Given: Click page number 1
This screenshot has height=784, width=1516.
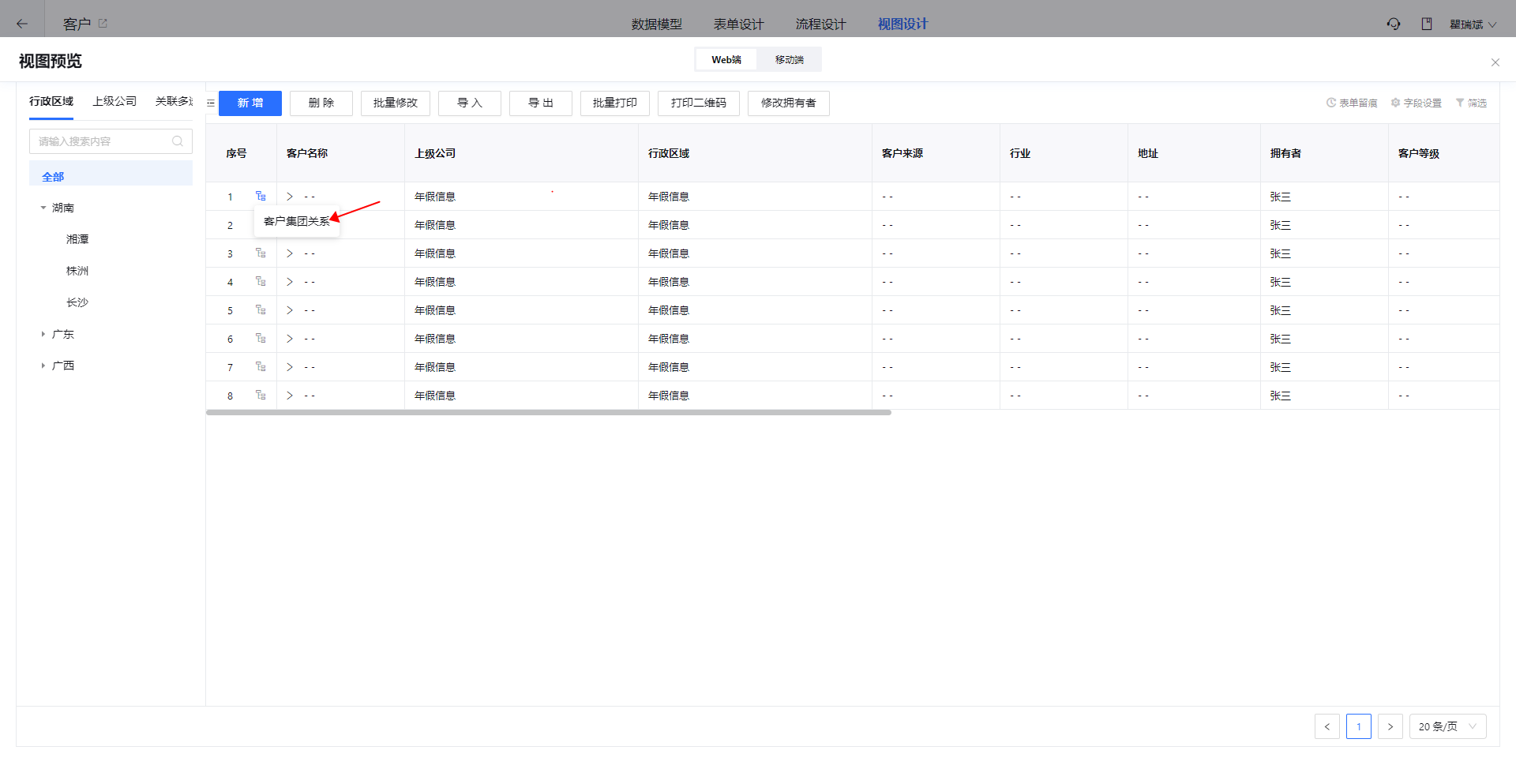Looking at the screenshot, I should pos(1359,726).
